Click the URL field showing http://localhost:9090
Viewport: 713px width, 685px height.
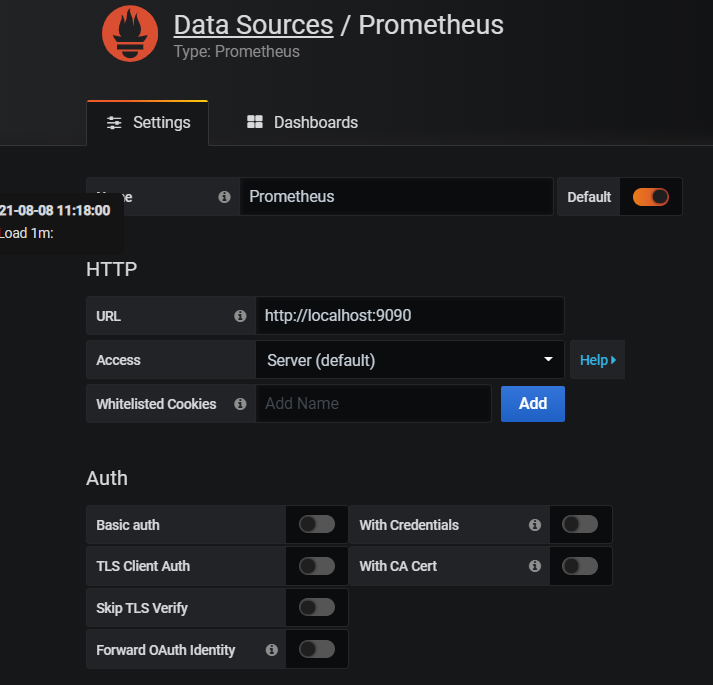click(x=410, y=316)
